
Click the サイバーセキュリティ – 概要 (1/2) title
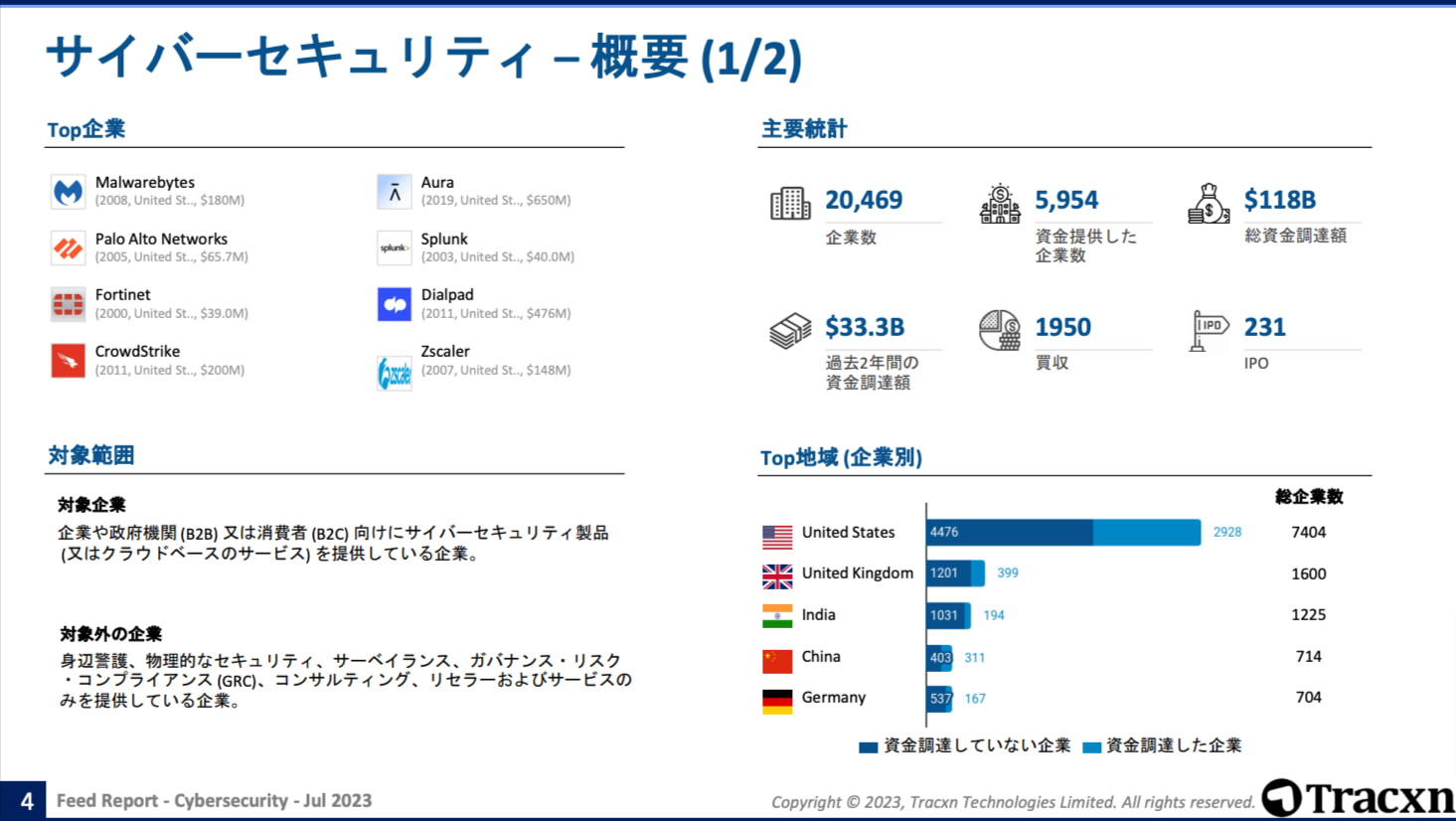(x=424, y=57)
